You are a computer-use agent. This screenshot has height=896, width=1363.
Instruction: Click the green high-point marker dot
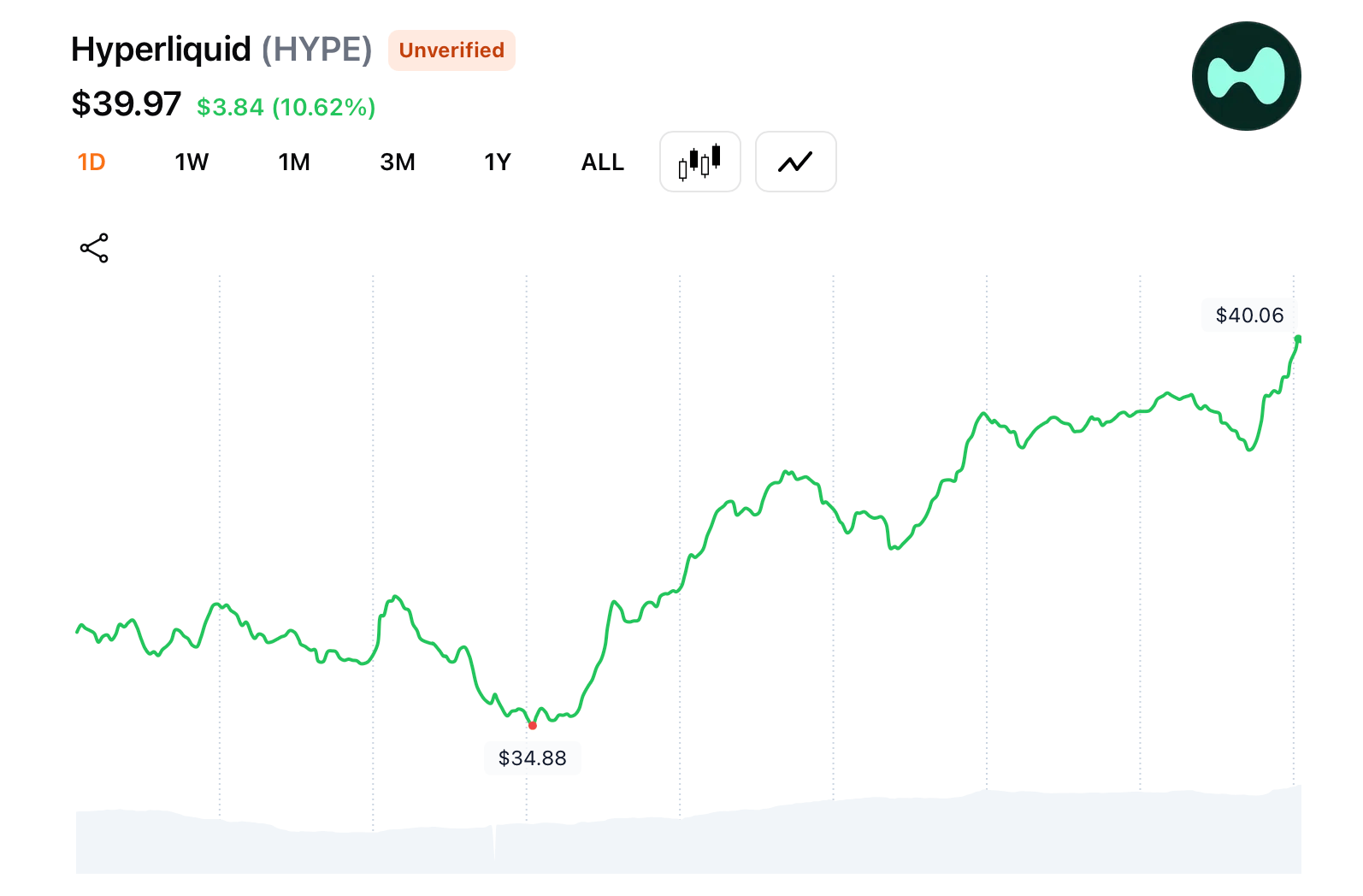pyautogui.click(x=1297, y=339)
